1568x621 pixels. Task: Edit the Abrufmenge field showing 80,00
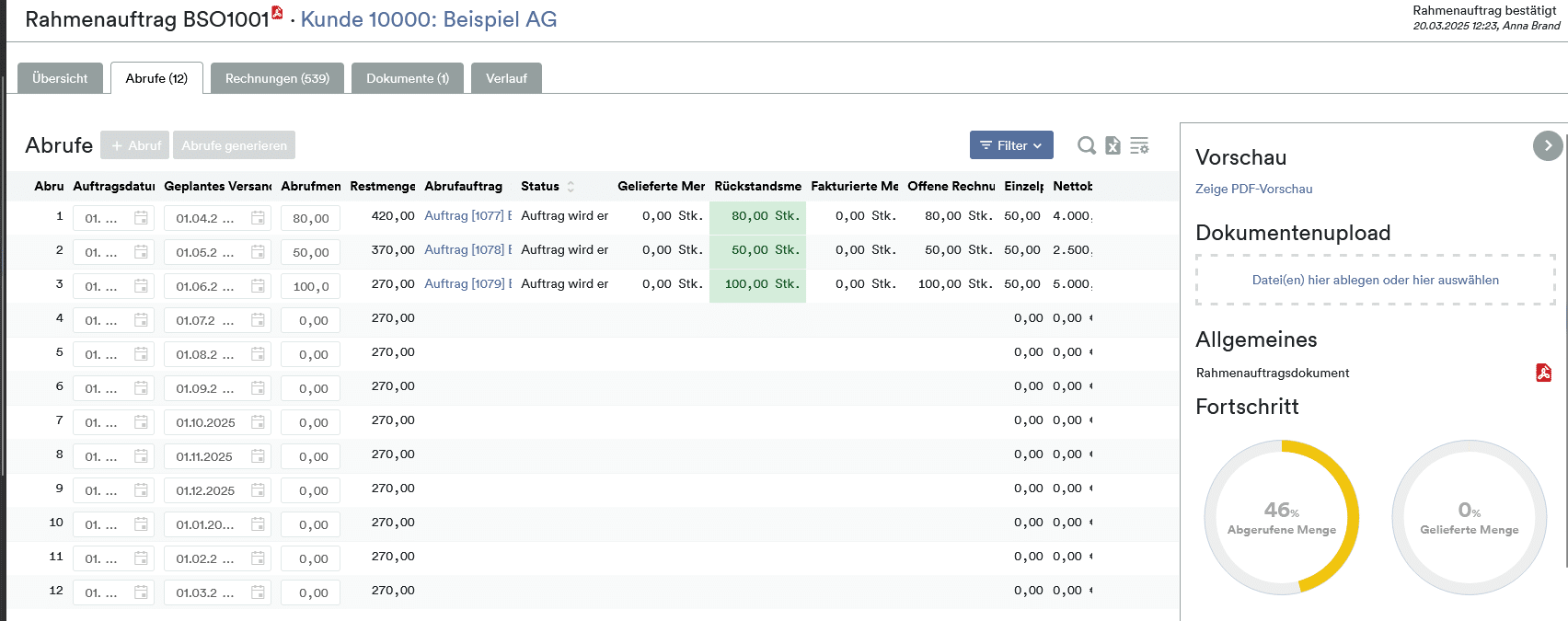pyautogui.click(x=311, y=218)
